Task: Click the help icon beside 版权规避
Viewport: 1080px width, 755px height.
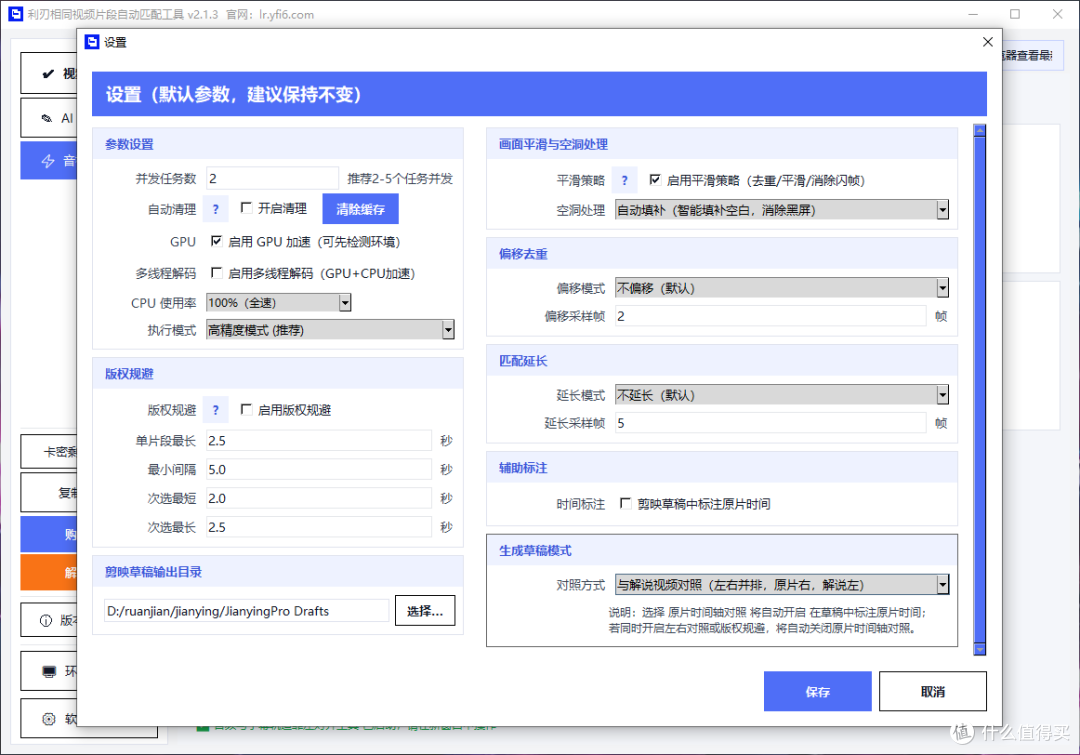Action: [216, 411]
